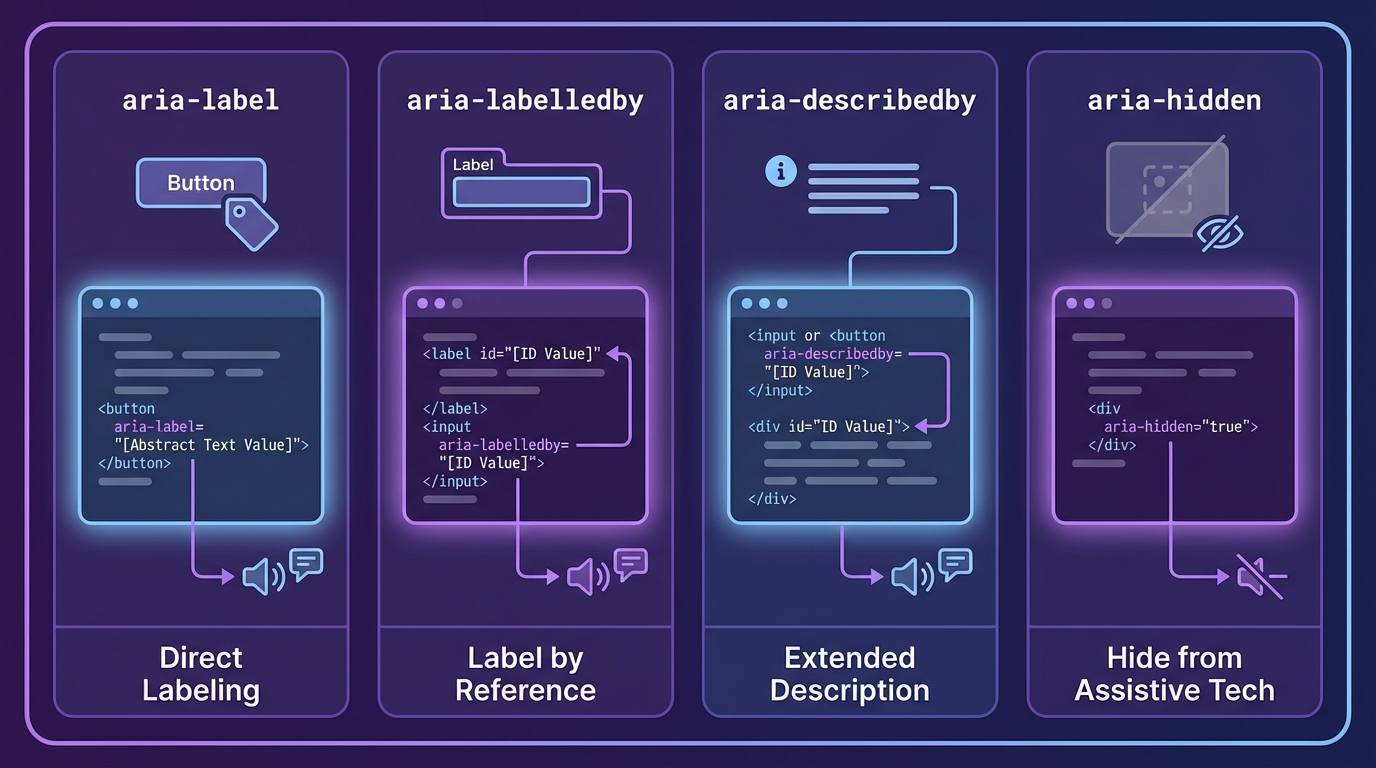Image resolution: width=1376 pixels, height=768 pixels.
Task: Click the blue info circle icon
Action: point(780,171)
